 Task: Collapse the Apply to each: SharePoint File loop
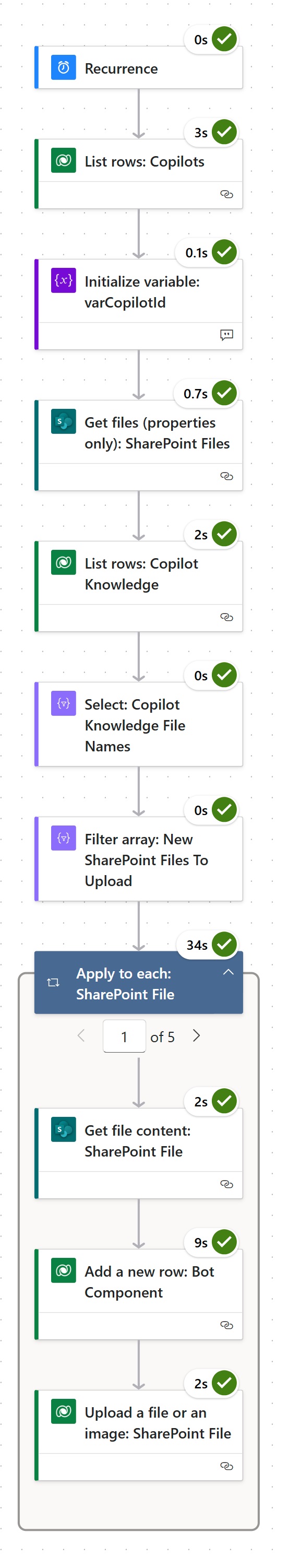click(229, 973)
